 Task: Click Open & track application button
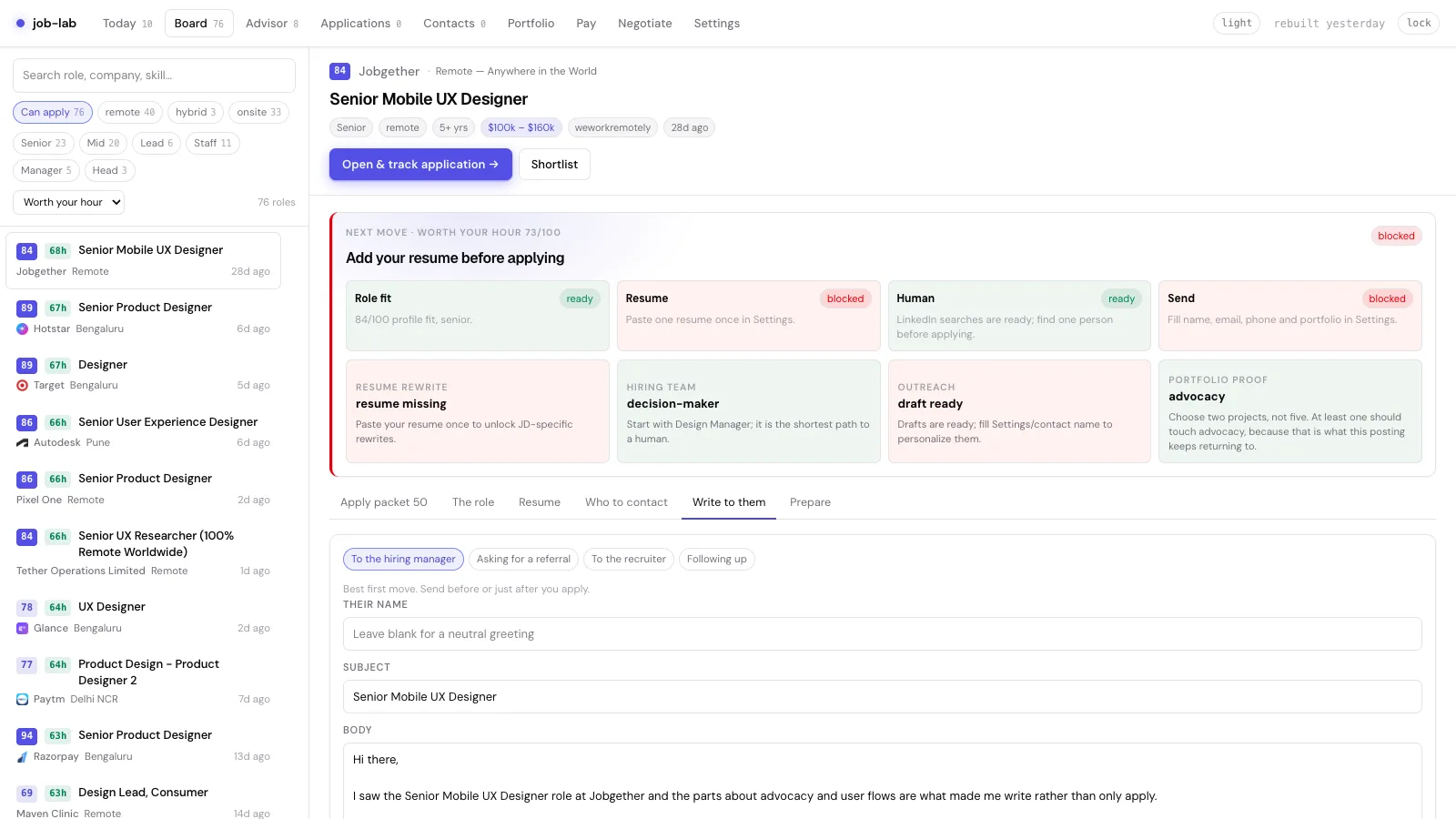coord(420,165)
